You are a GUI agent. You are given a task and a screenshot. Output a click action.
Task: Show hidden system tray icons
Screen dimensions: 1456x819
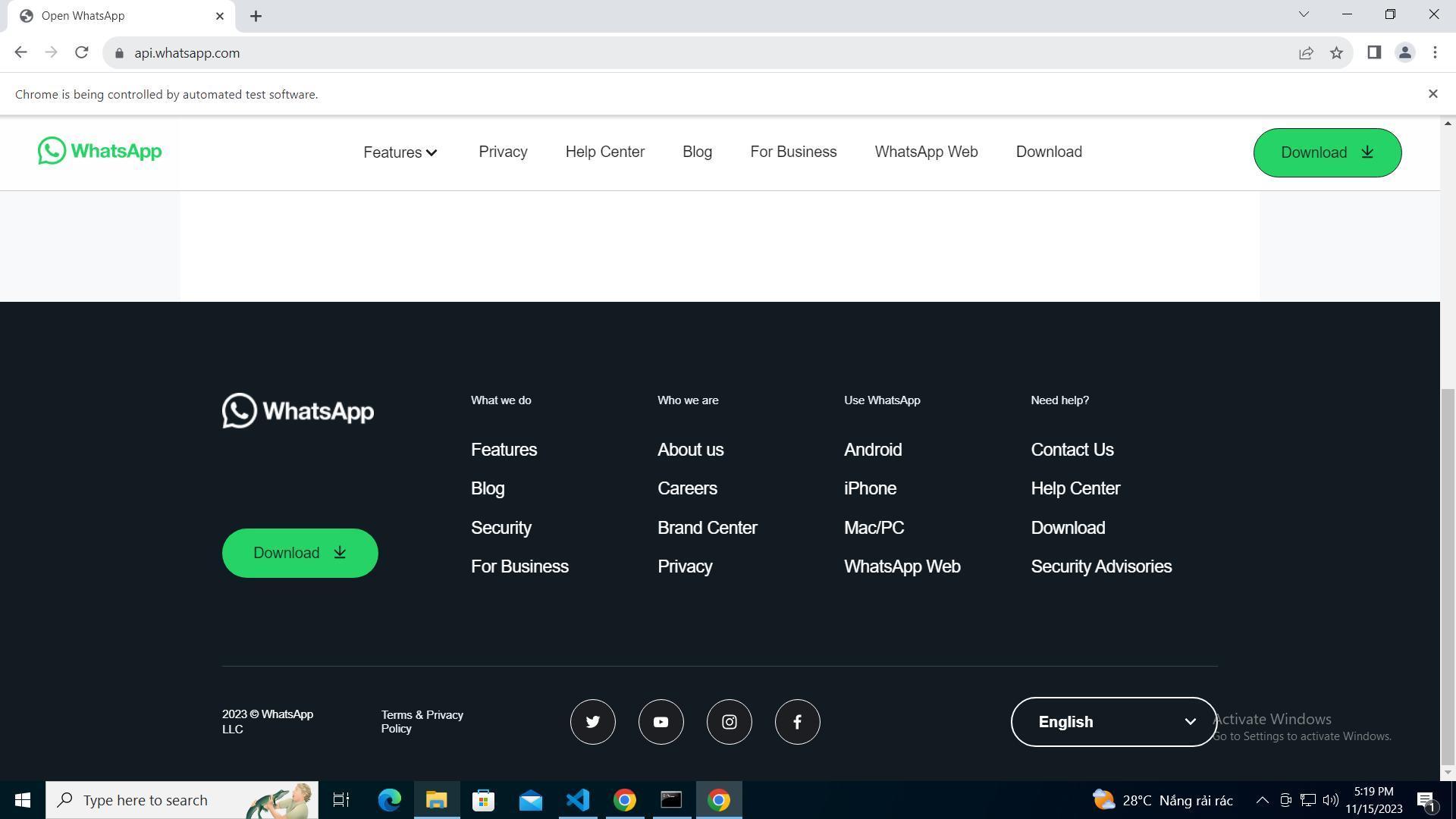point(1263,800)
